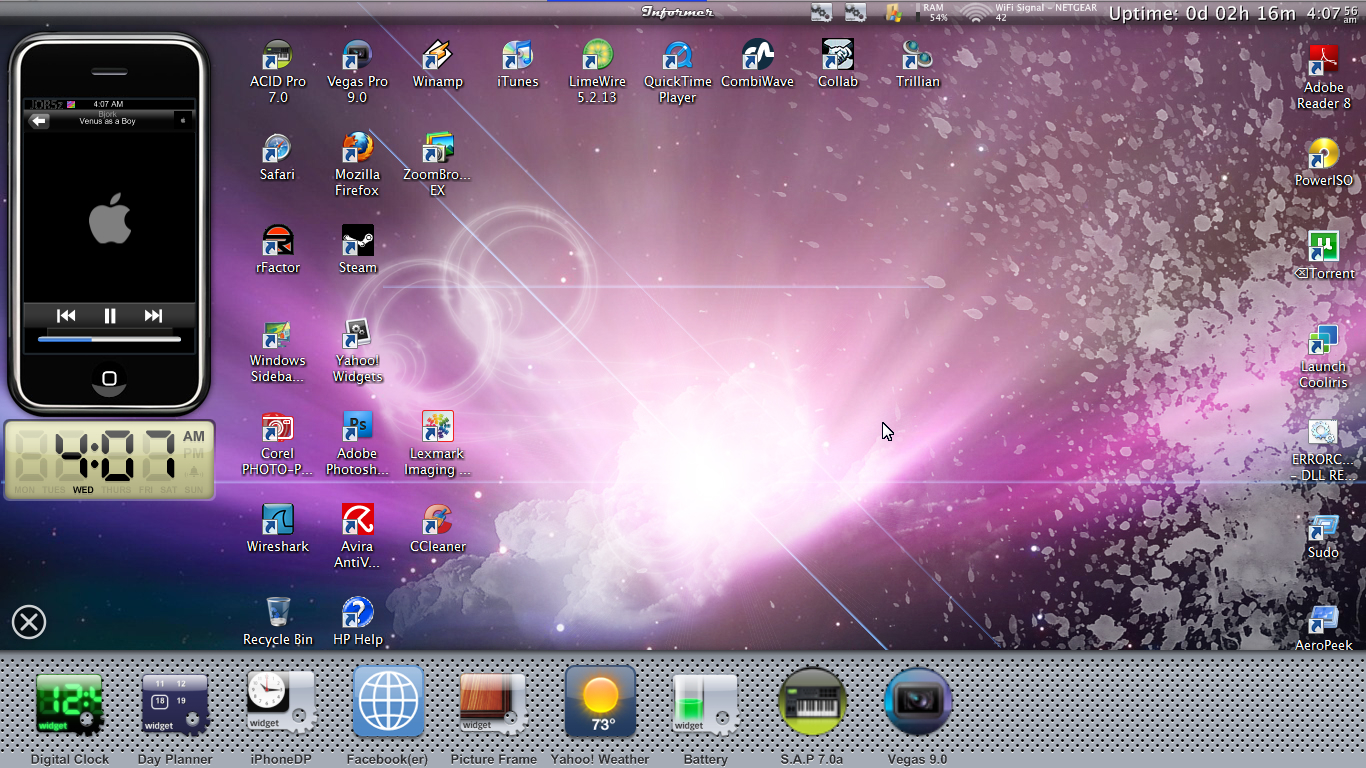
Task: Skip to next track on iPhone widget
Action: [x=153, y=316]
